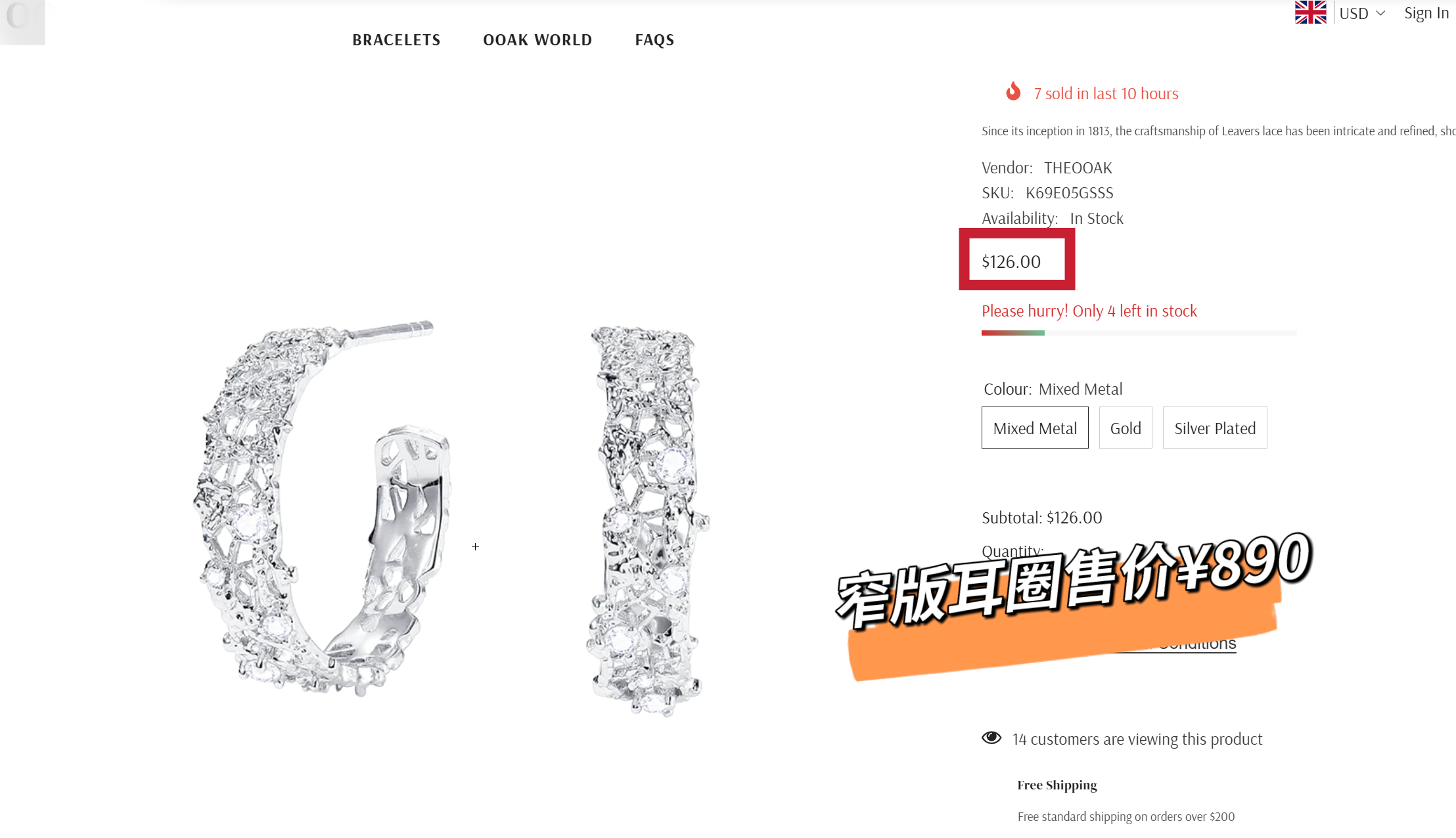Click the eye viewers icon
This screenshot has height=838, width=1456.
pyautogui.click(x=991, y=738)
